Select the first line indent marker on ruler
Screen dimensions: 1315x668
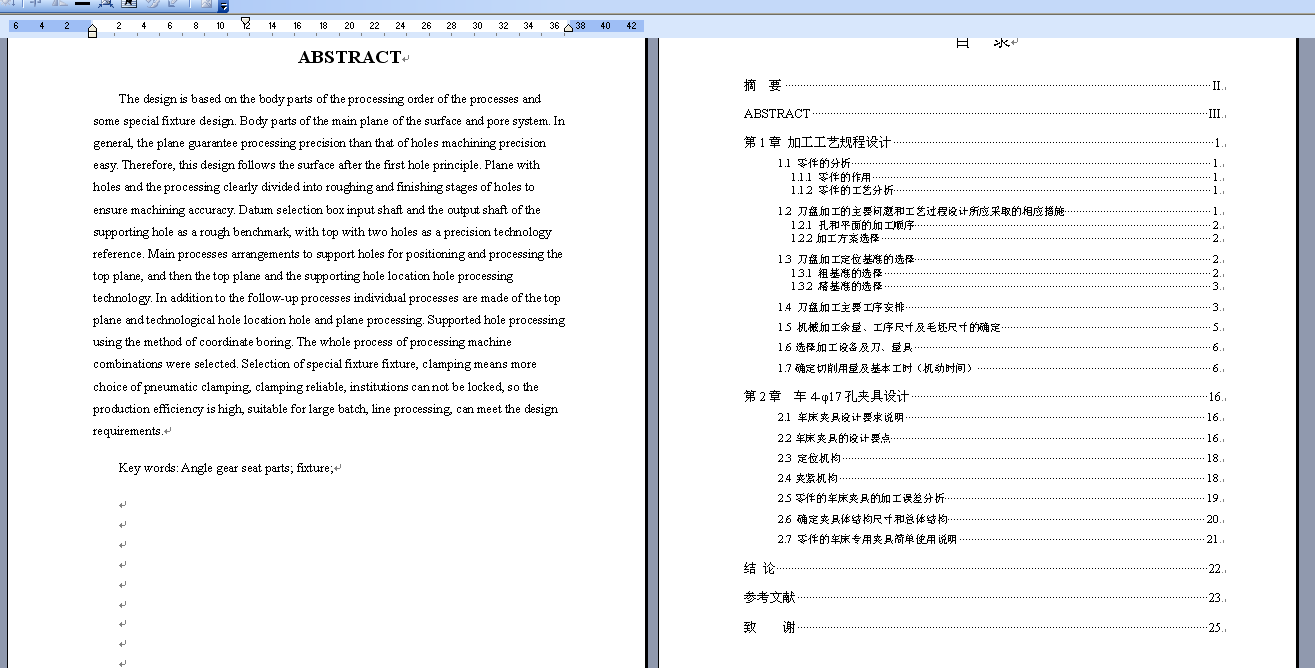tap(246, 22)
